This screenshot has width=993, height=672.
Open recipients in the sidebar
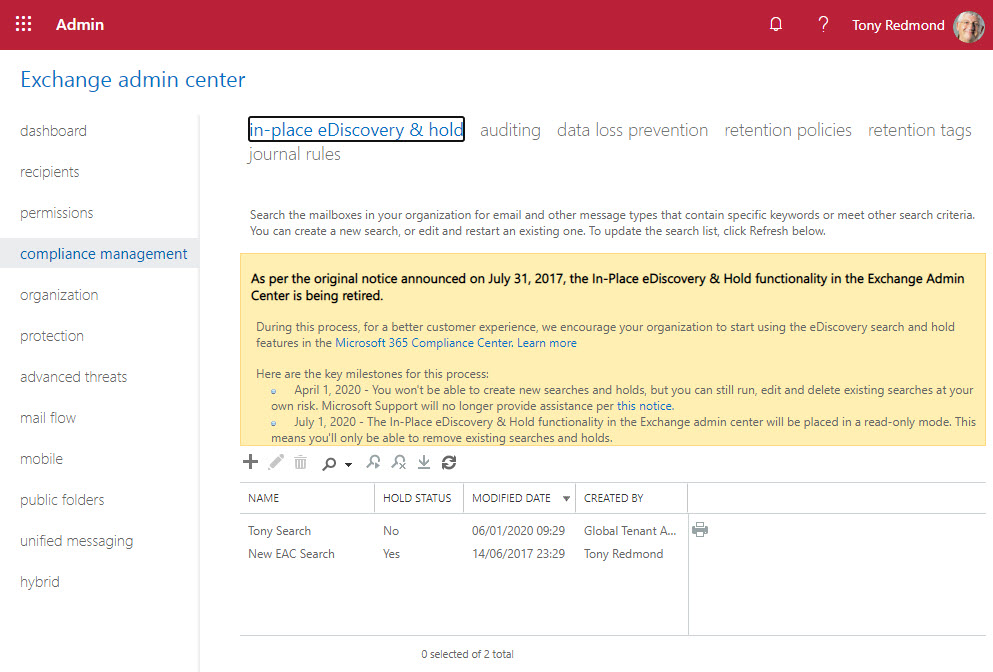(x=49, y=172)
